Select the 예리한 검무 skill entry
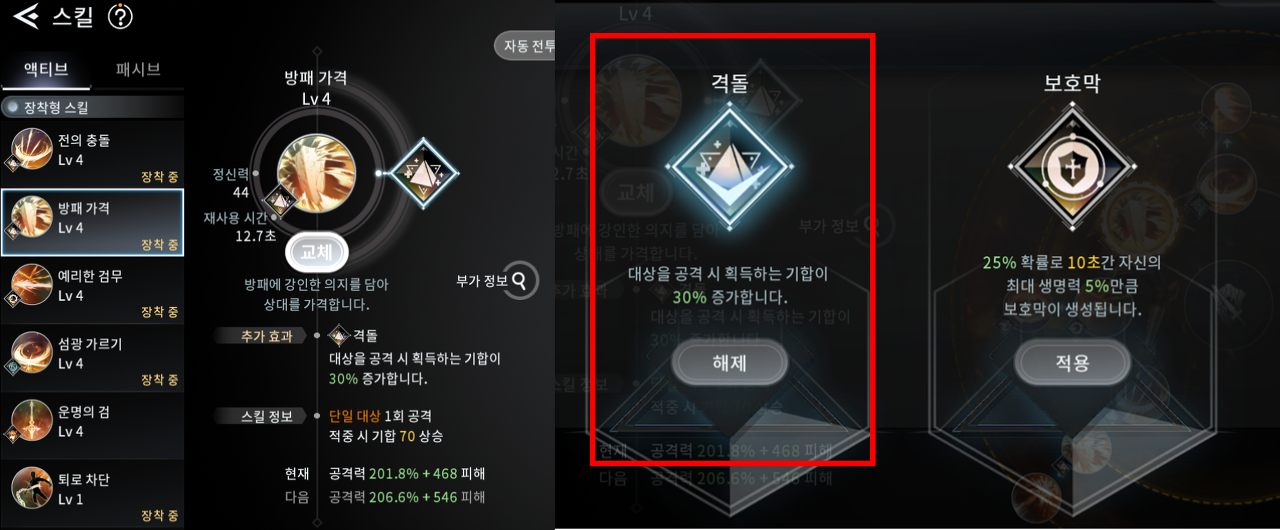Viewport: 1280px width, 530px height. click(92, 290)
